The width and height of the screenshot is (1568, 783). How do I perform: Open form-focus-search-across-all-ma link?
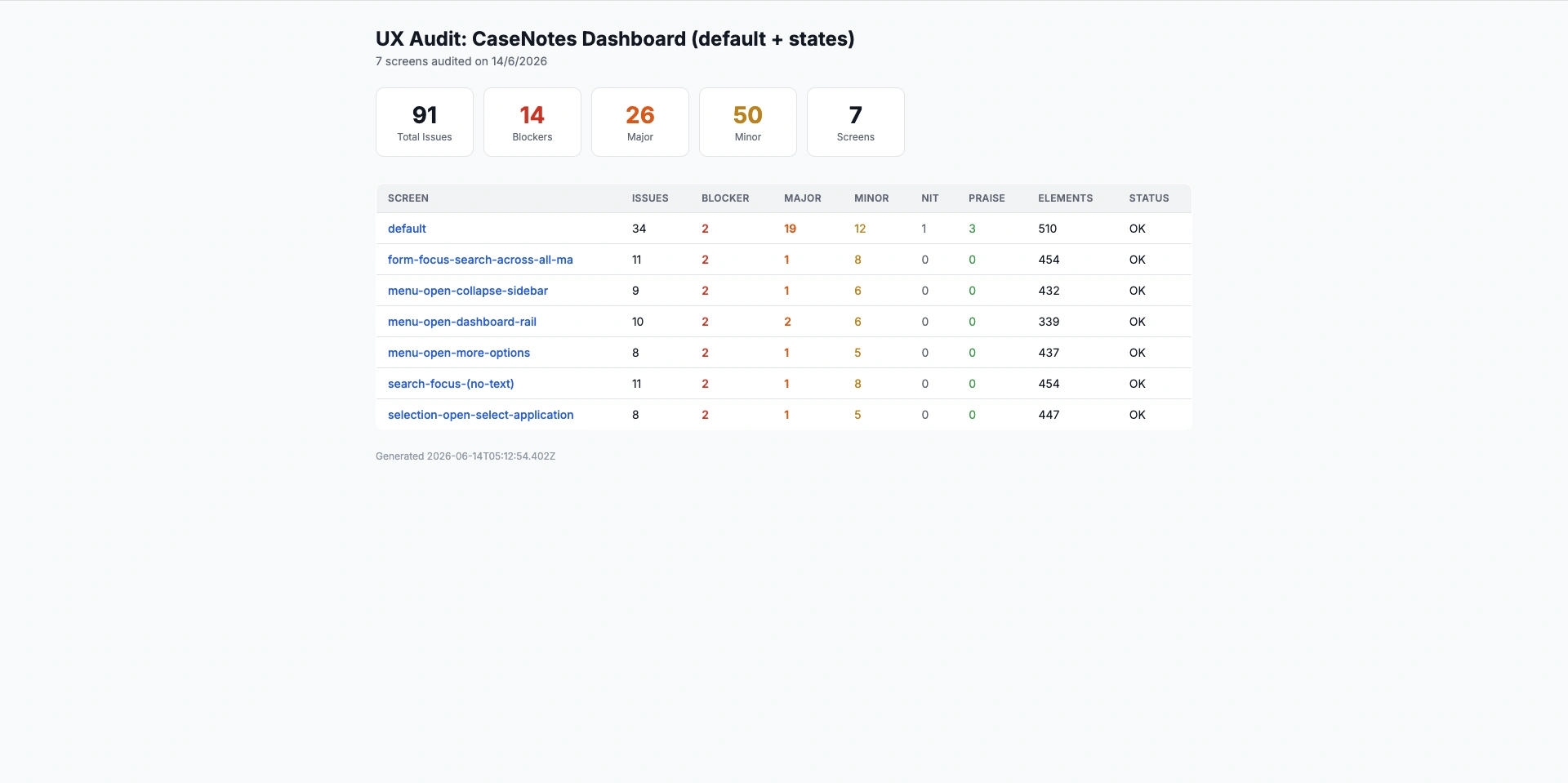(480, 260)
